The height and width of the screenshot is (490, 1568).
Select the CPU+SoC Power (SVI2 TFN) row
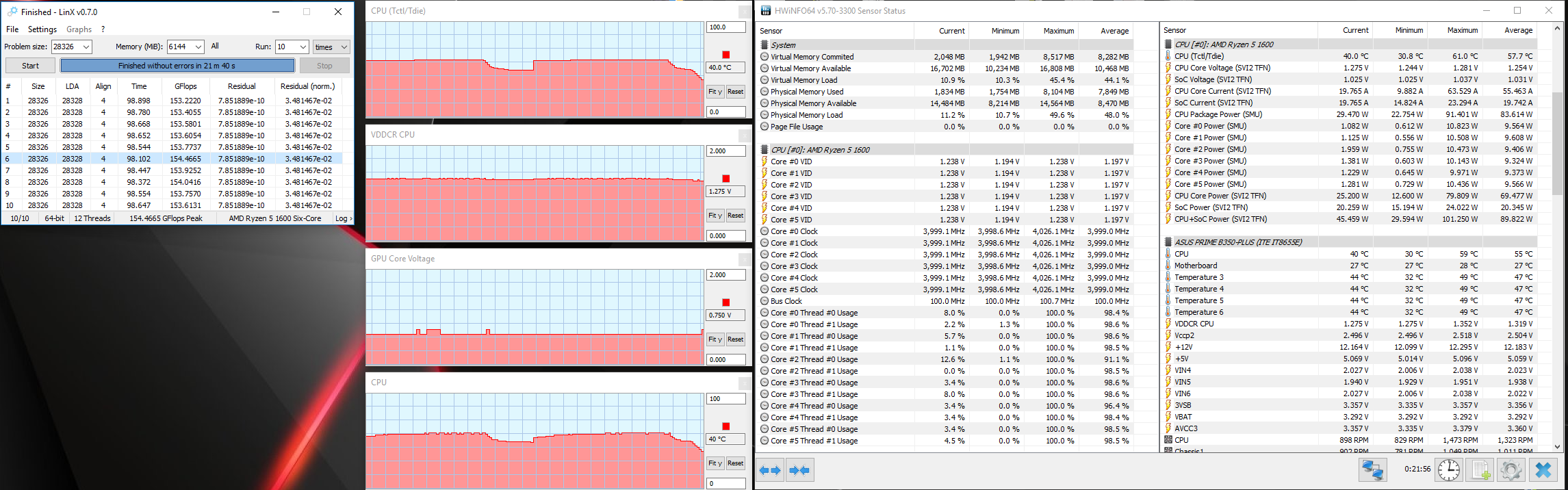pyautogui.click(x=1350, y=219)
